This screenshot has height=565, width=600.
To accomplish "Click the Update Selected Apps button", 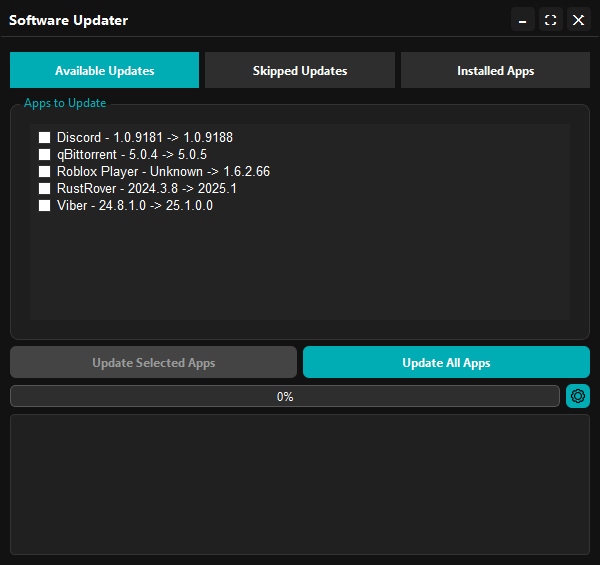I will click(x=153, y=362).
